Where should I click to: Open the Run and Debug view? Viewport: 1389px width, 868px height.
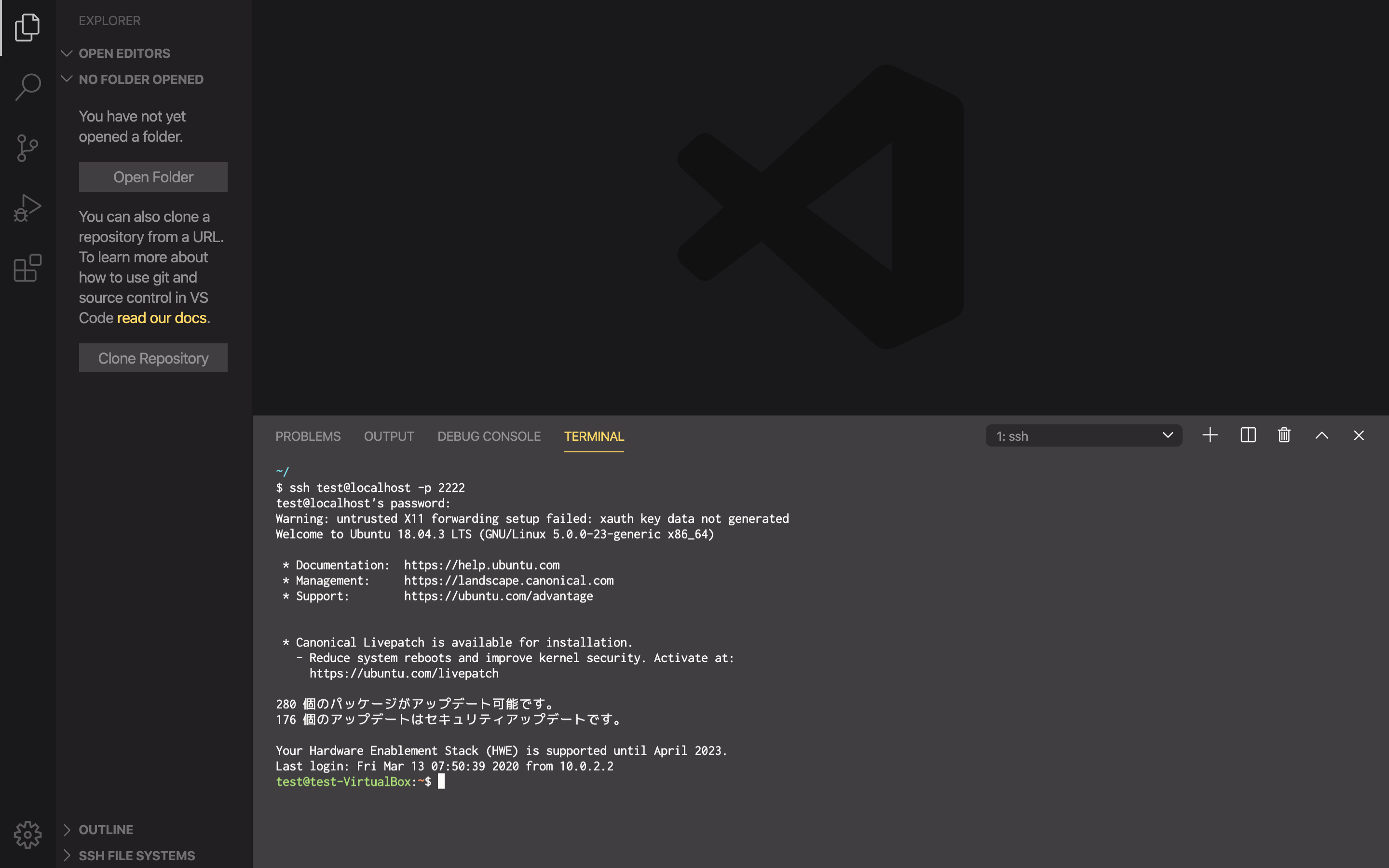pyautogui.click(x=27, y=208)
